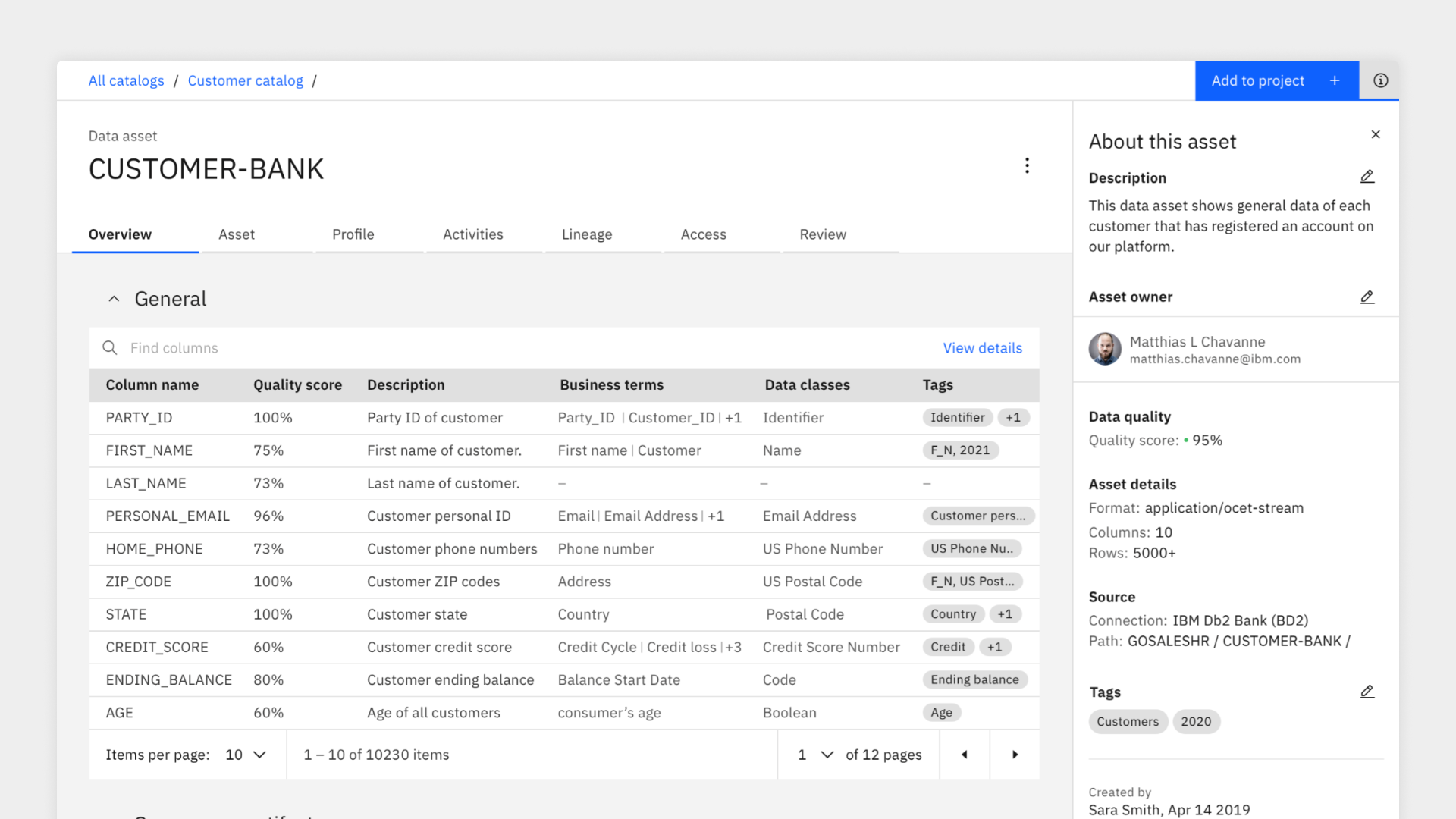Edit the Asset owner with the pencil icon
Image resolution: width=1456 pixels, height=819 pixels.
pyautogui.click(x=1367, y=297)
